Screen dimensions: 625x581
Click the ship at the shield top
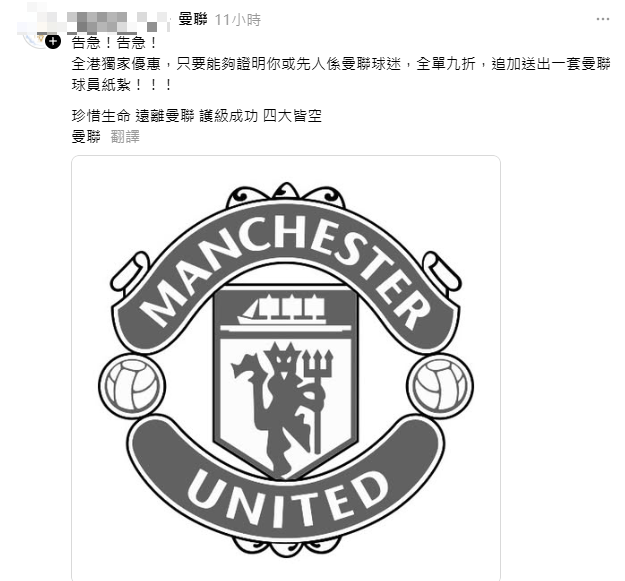pos(282,310)
